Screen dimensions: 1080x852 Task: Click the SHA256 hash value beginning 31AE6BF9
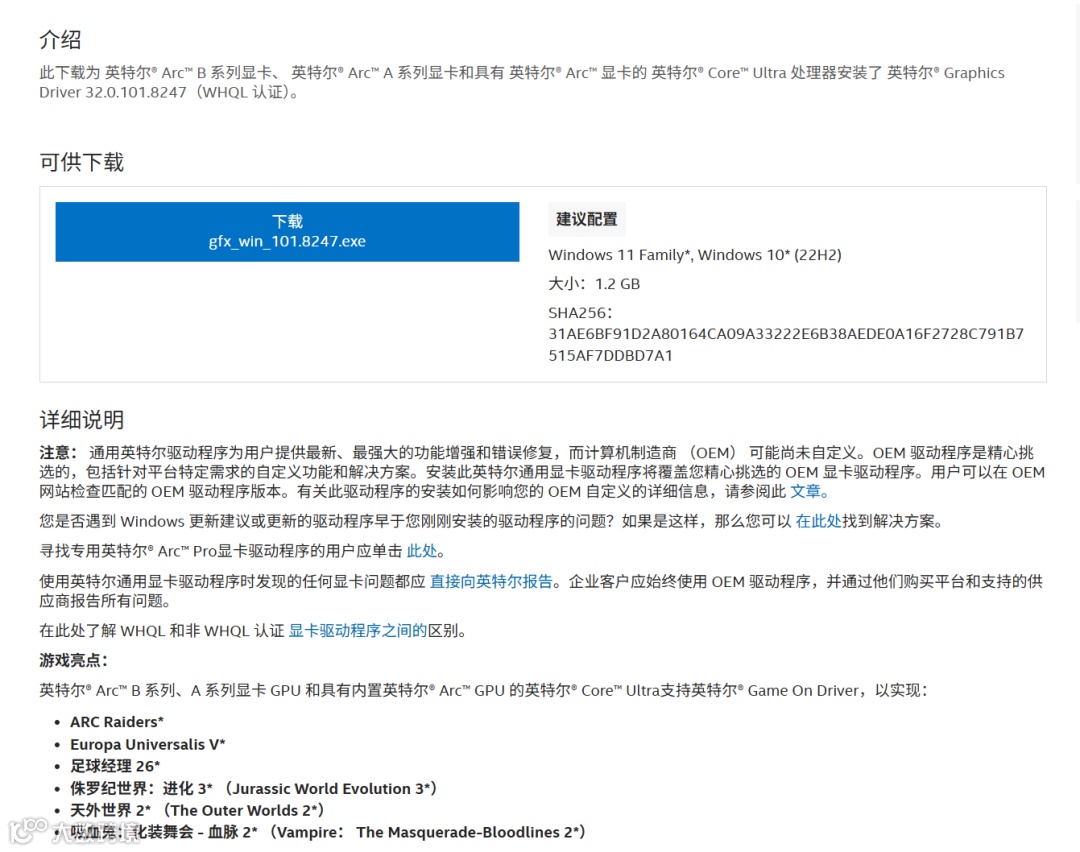coord(786,345)
